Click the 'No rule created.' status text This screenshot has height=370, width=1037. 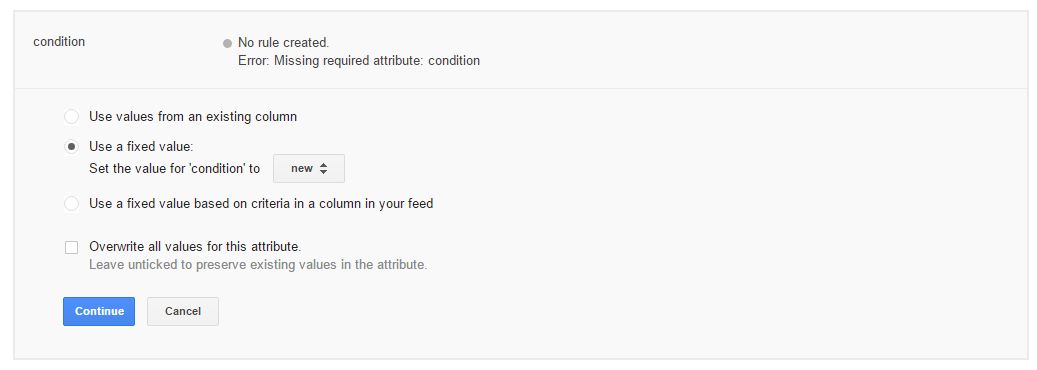pos(283,42)
